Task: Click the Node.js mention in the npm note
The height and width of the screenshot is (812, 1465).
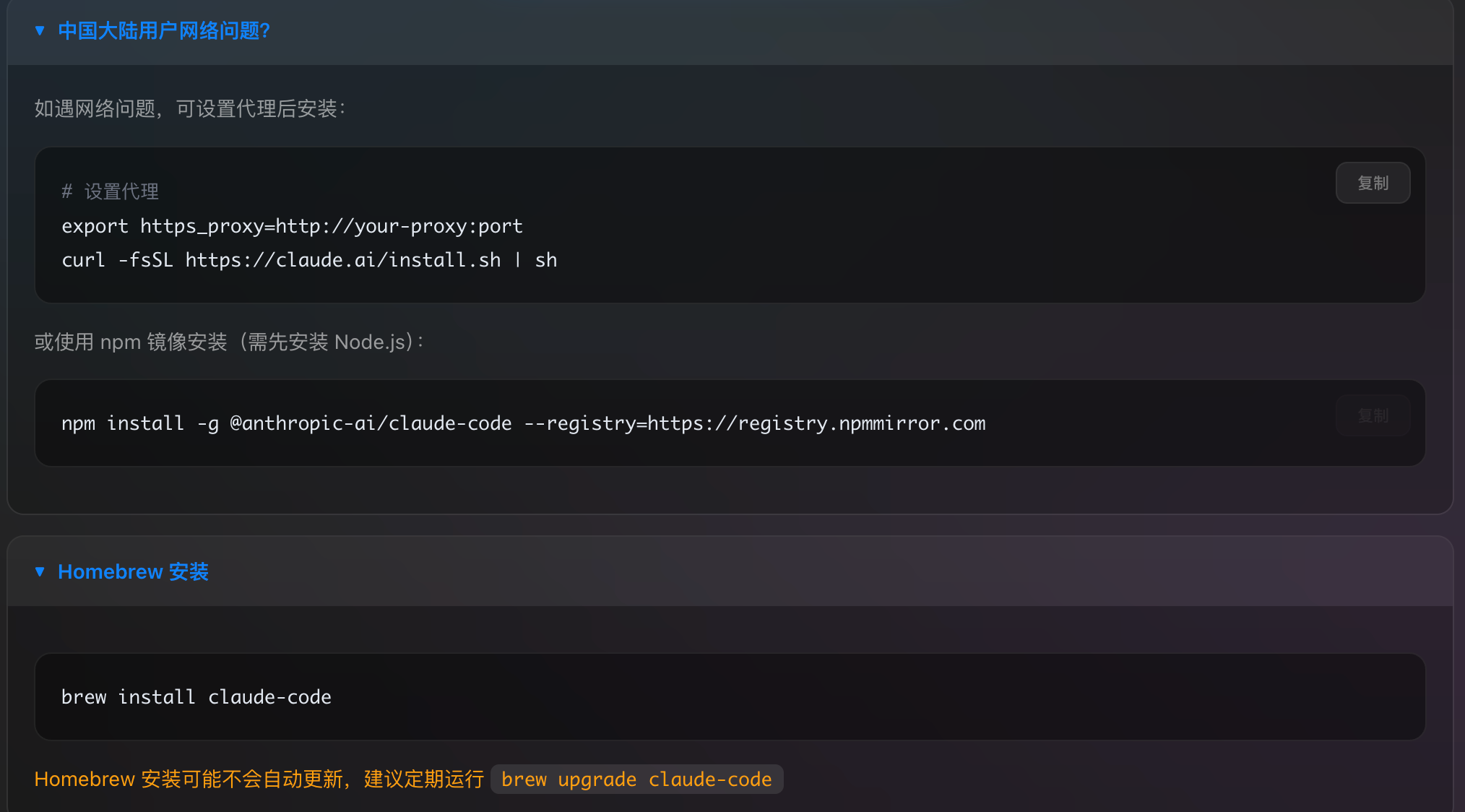Action: [x=369, y=342]
